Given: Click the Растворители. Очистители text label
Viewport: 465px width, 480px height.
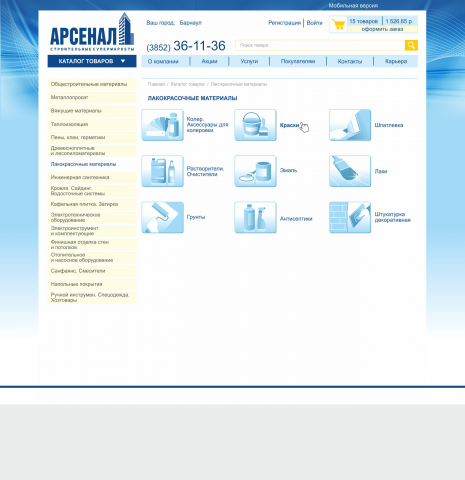Looking at the screenshot, I should (205, 171).
